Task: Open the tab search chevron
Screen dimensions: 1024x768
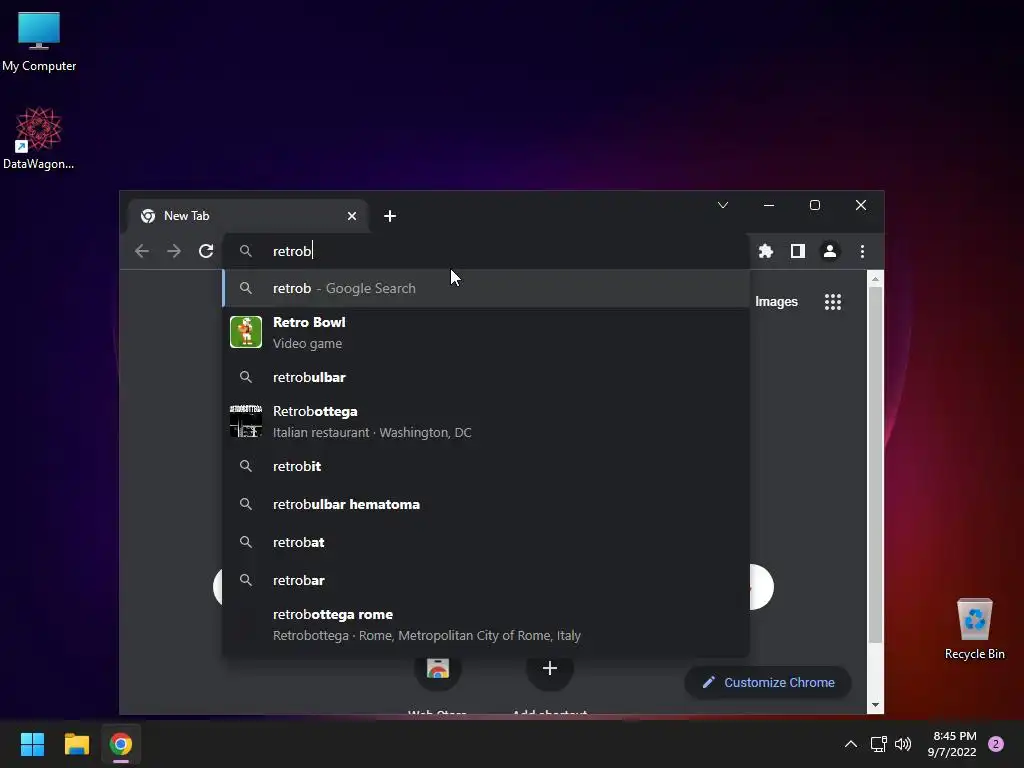Action: [x=723, y=205]
